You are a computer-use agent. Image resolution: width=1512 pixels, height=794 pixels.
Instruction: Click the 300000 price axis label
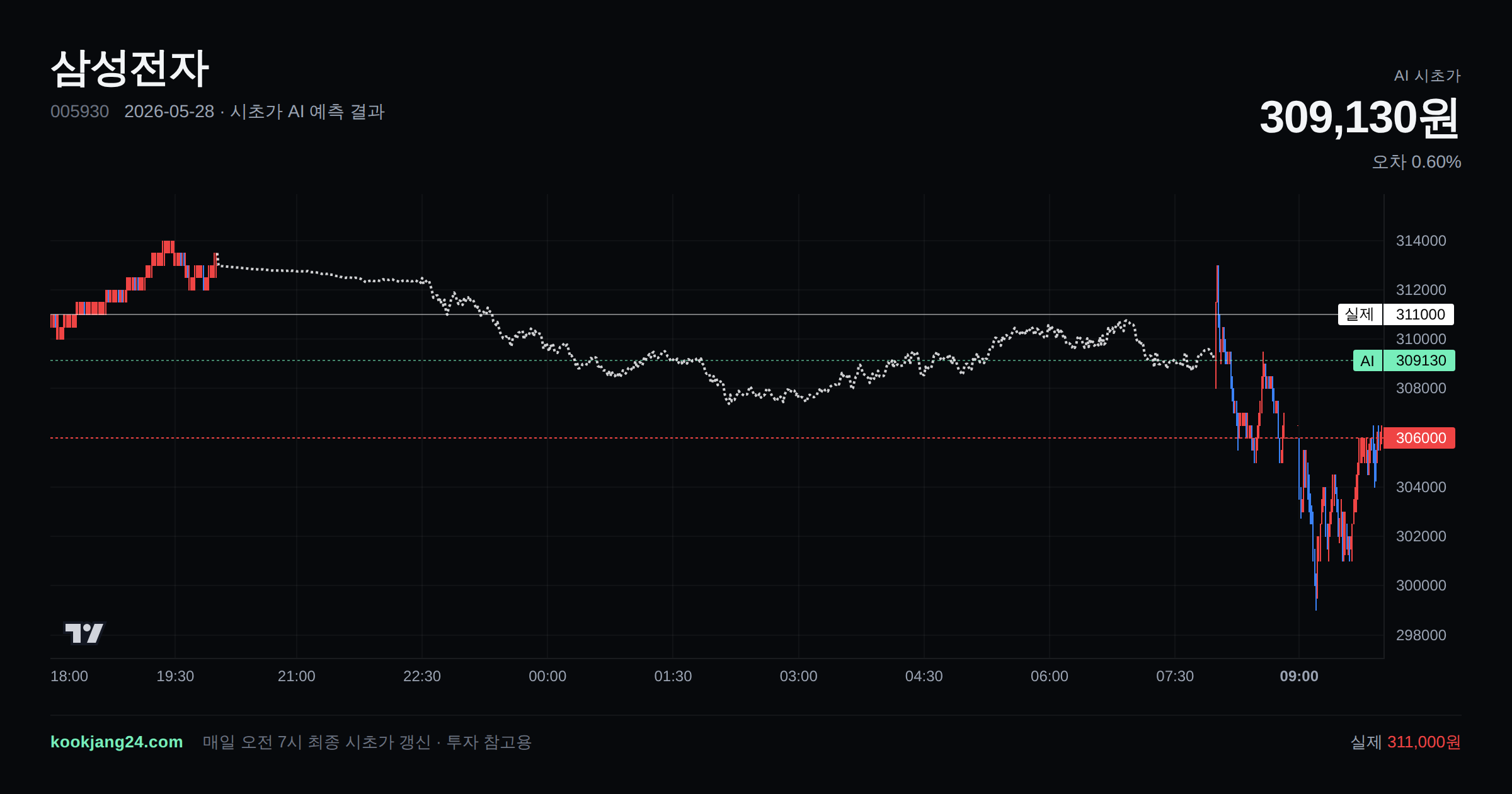pyautogui.click(x=1421, y=585)
